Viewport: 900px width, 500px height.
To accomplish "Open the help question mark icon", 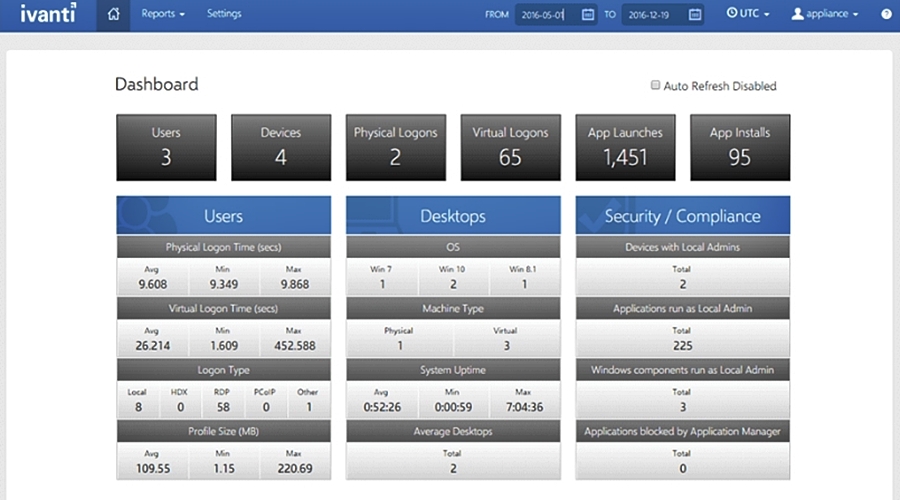I will point(886,14).
